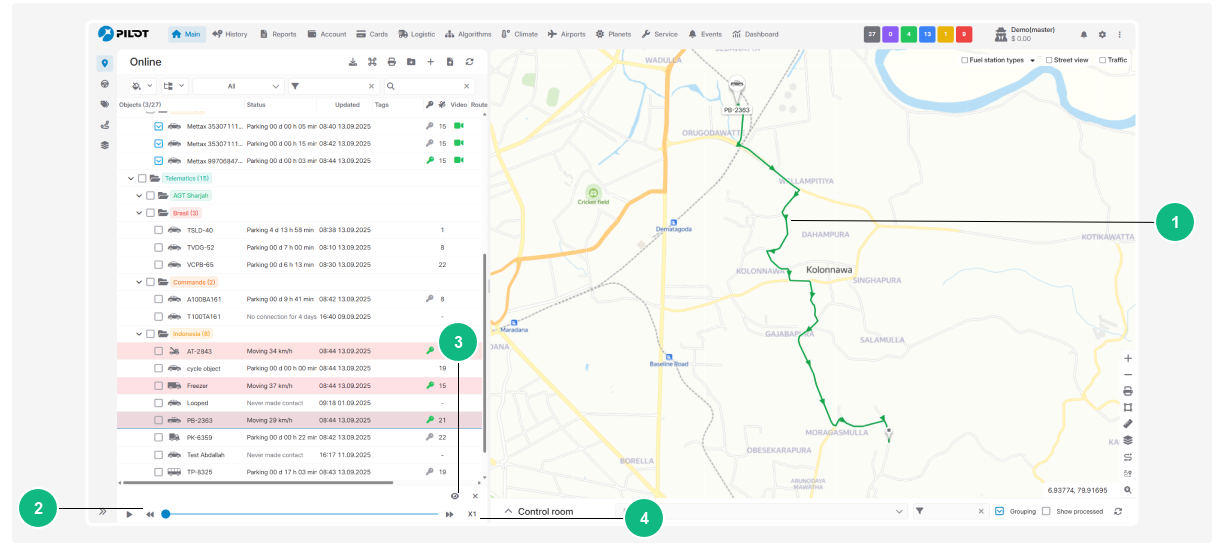1217x550 pixels.
Task: Toggle the Traffic checkbox
Action: [x=1102, y=60]
